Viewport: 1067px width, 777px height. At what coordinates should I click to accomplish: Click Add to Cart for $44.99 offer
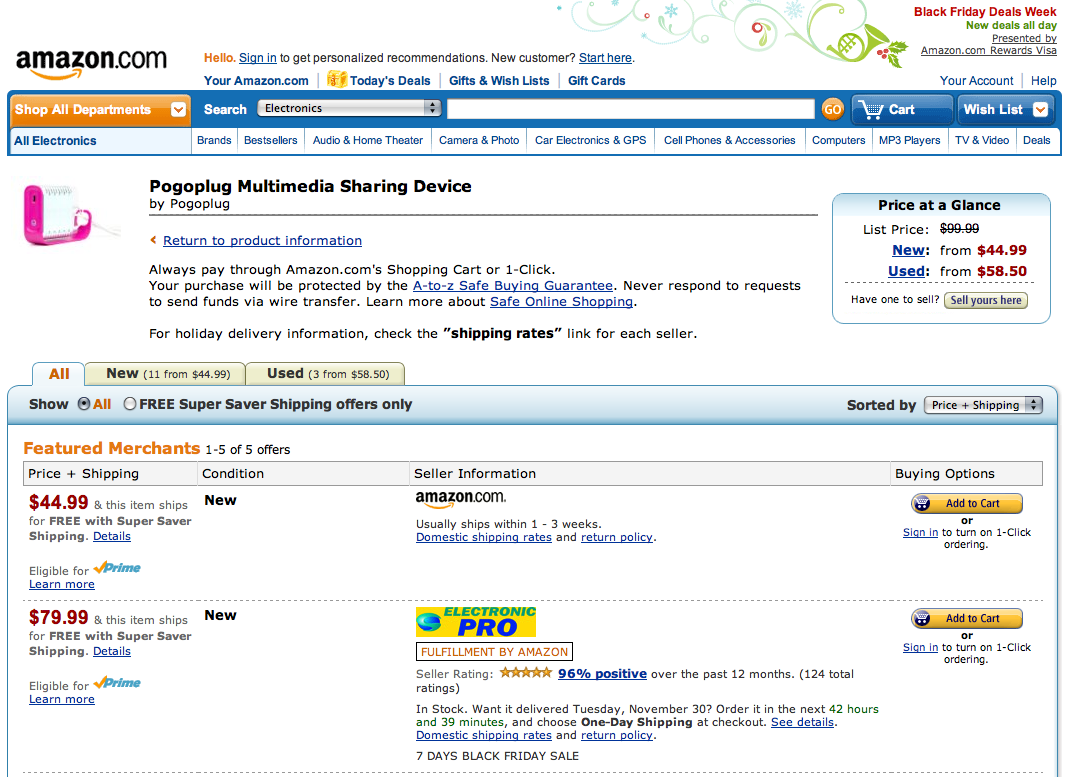966,503
